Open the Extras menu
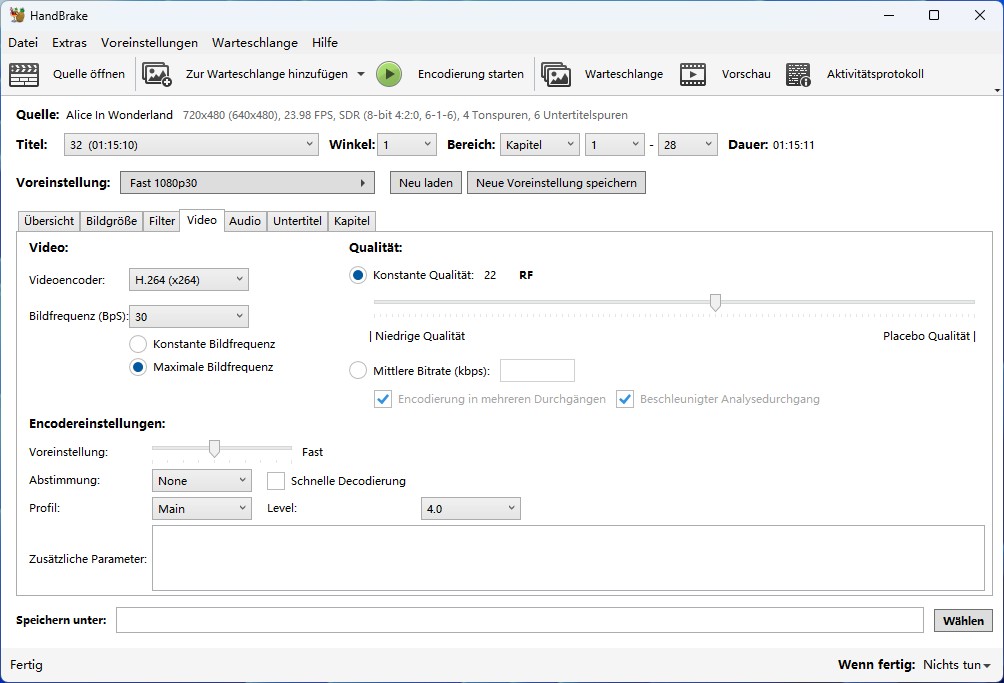Viewport: 1004px width, 683px height. [69, 42]
